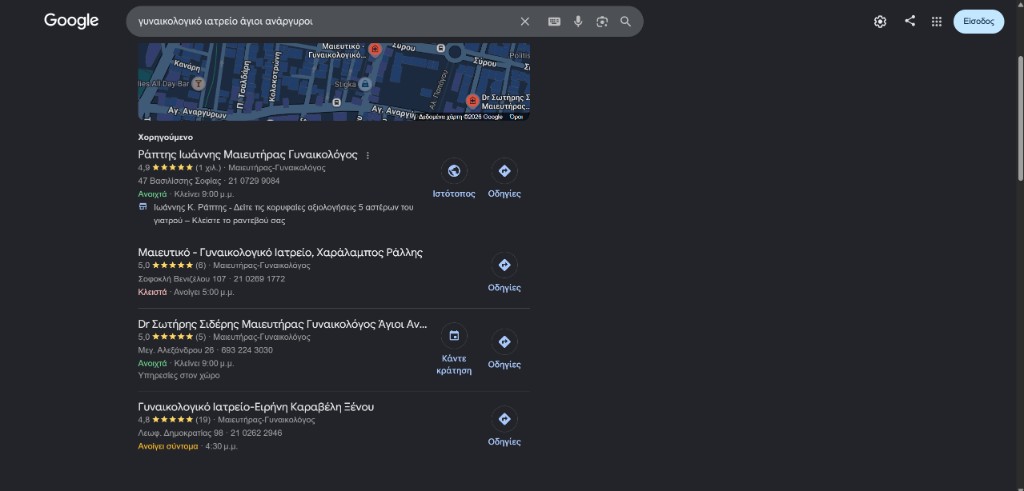Open Google apps grid

coord(936,22)
